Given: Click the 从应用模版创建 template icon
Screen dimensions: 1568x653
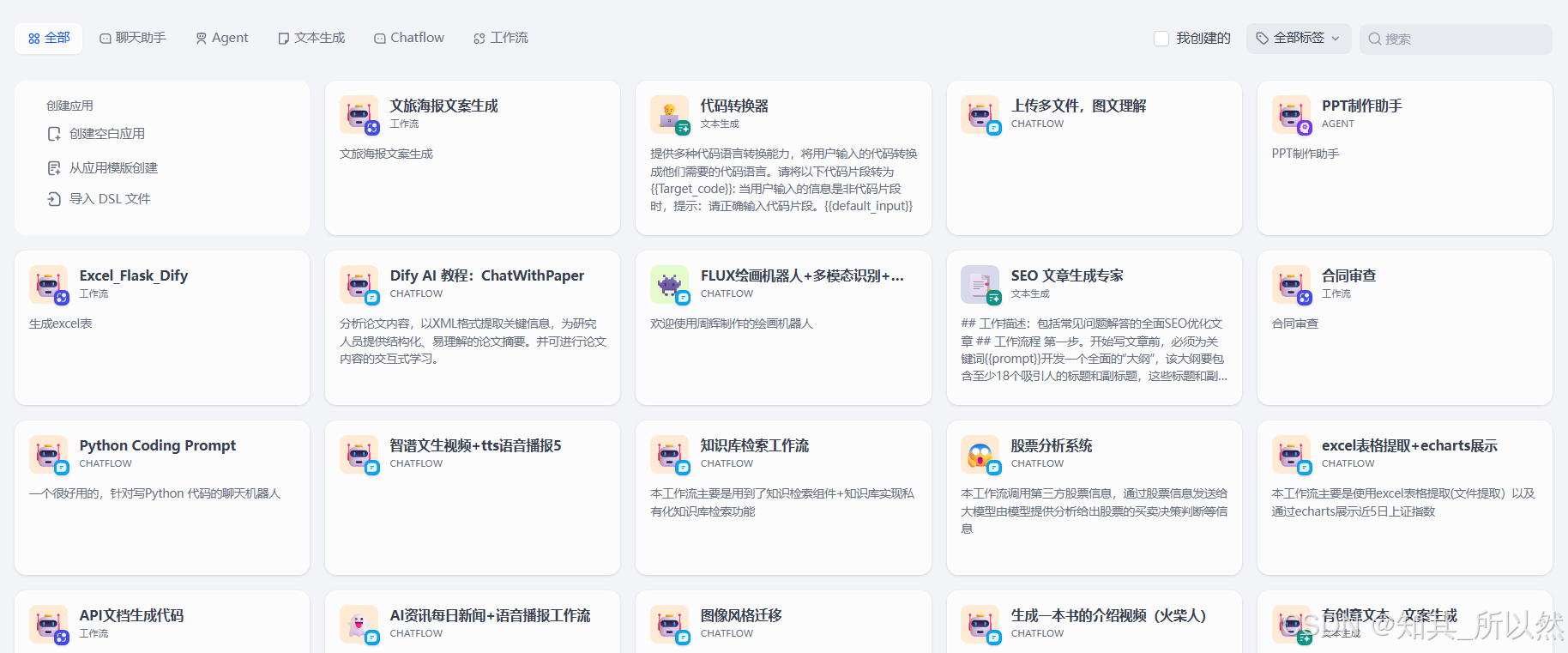Looking at the screenshot, I should (54, 168).
